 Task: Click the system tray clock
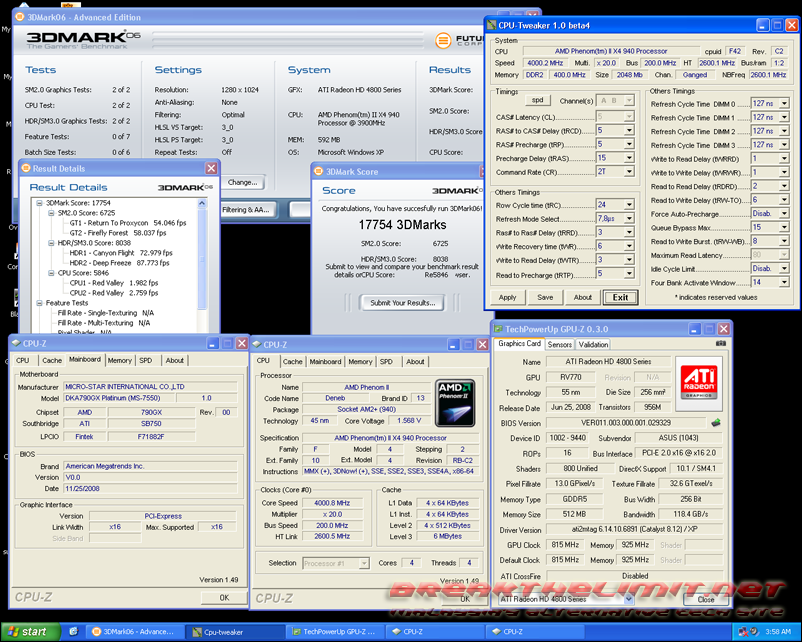[778, 632]
